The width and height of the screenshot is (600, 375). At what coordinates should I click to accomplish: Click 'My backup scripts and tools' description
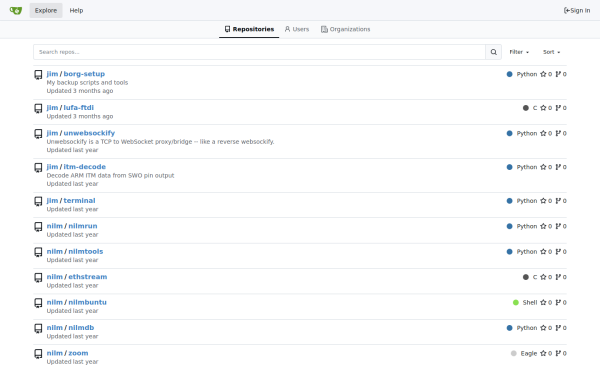point(87,82)
